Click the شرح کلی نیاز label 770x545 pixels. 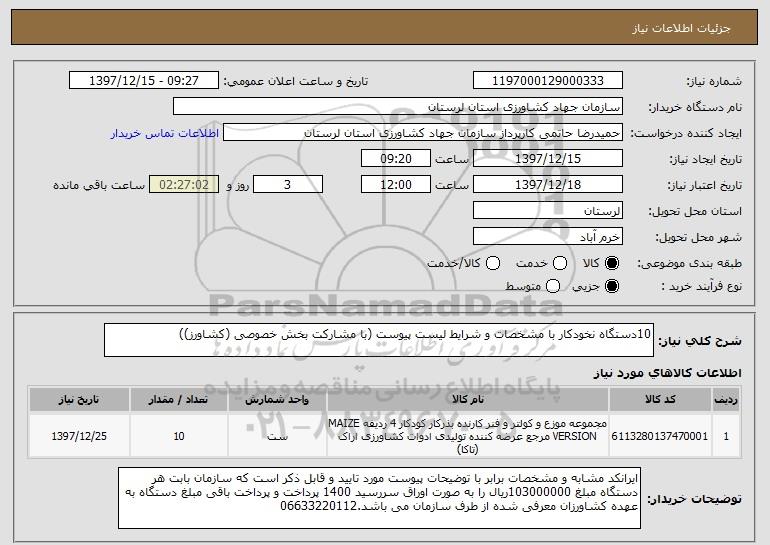[x=700, y=341]
